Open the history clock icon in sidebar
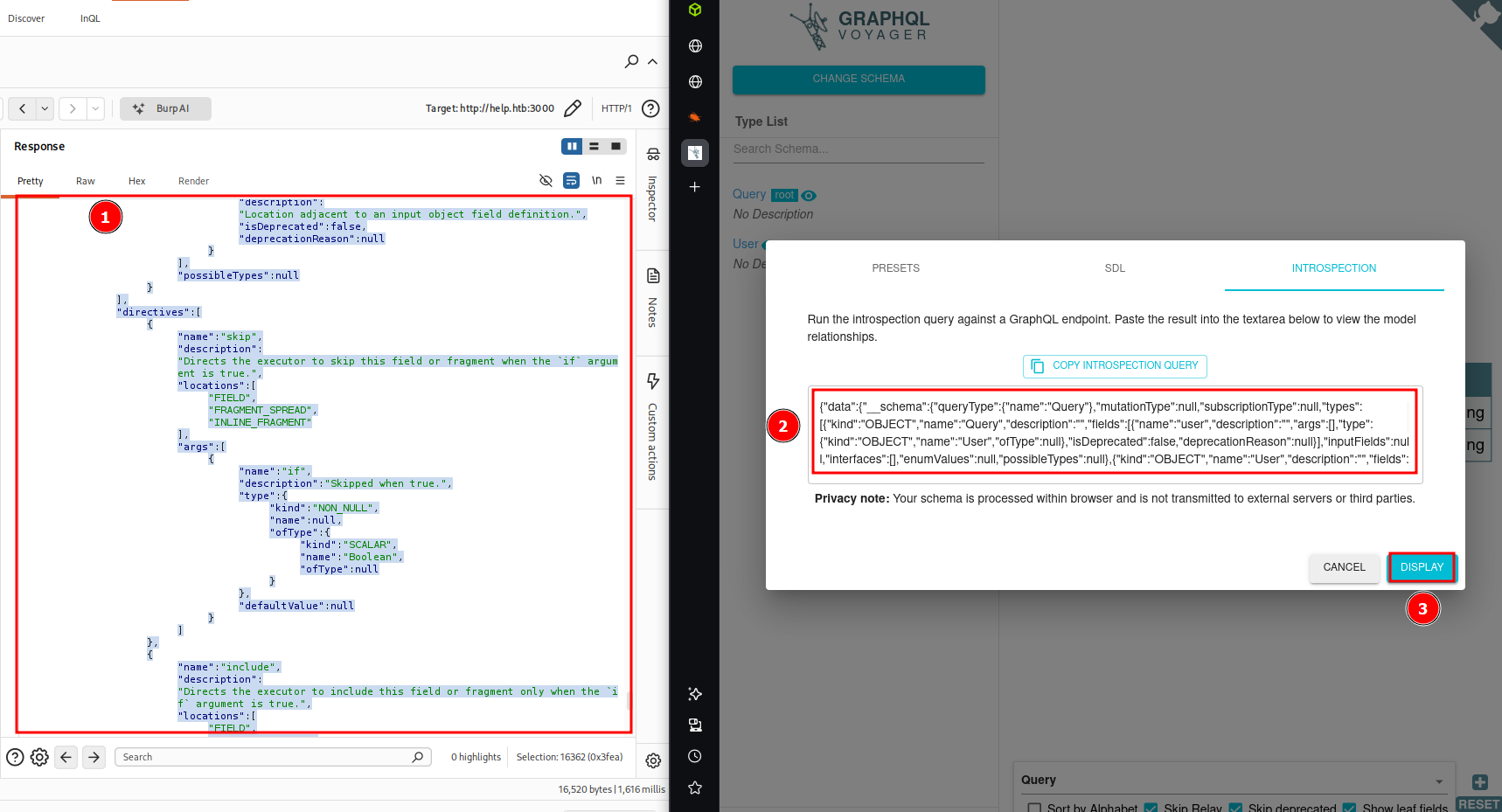 pyautogui.click(x=695, y=756)
